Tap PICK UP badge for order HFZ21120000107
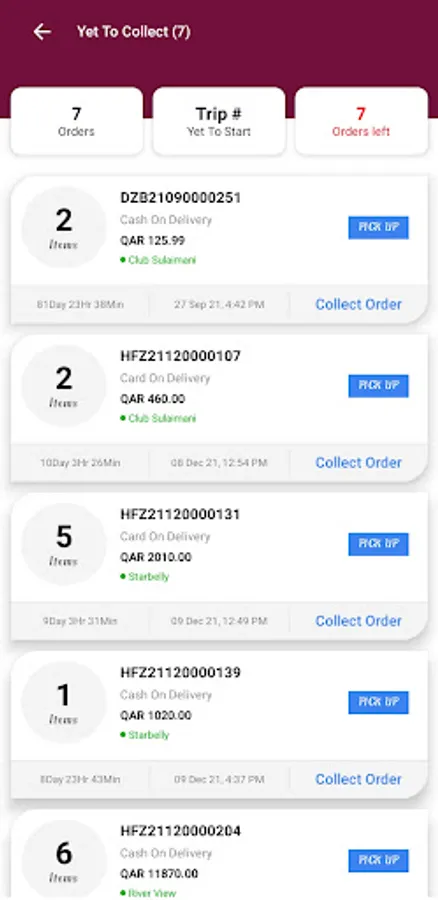The width and height of the screenshot is (438, 900). 378,386
